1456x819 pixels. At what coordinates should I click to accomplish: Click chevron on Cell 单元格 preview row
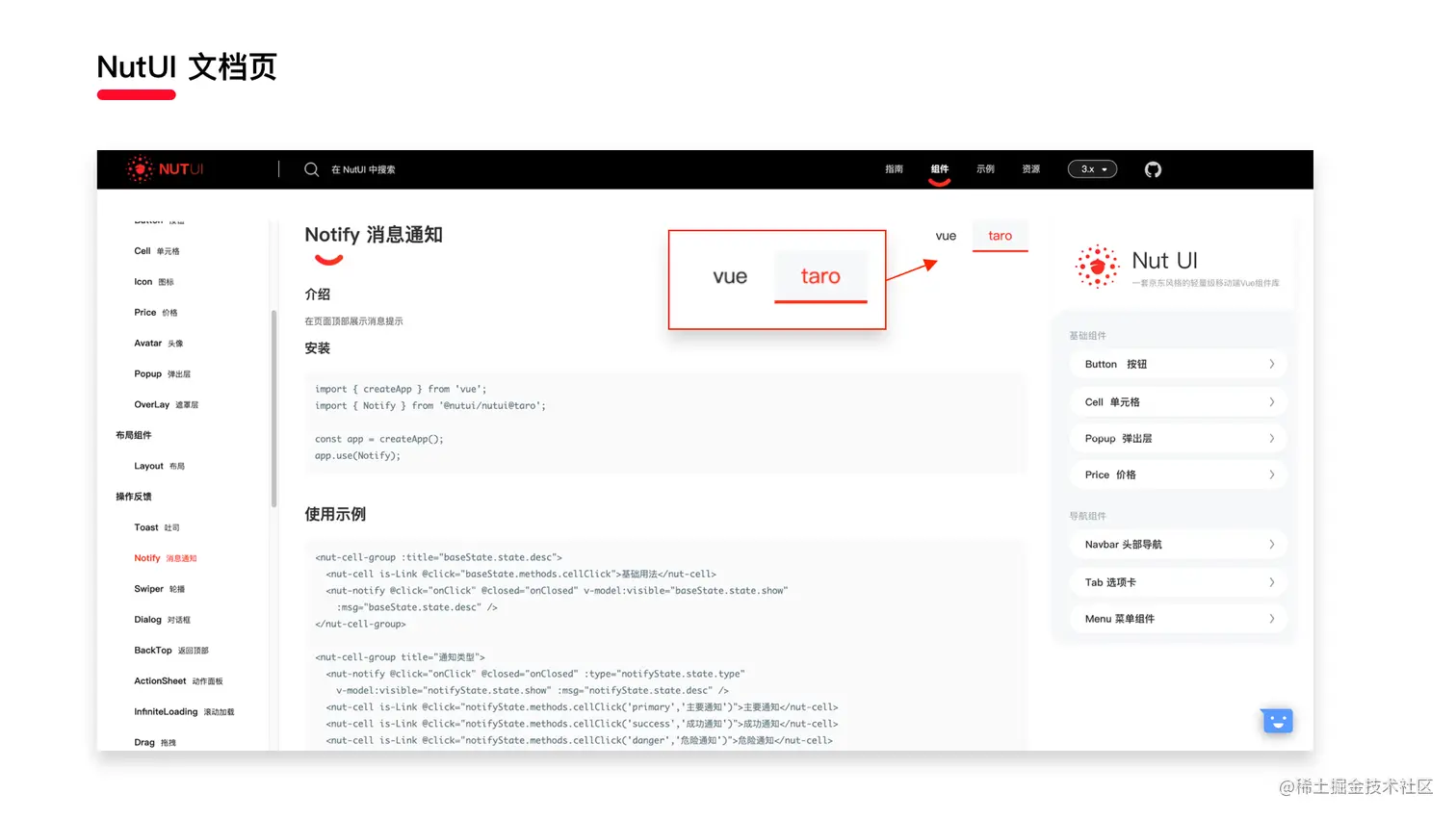pyautogui.click(x=1272, y=402)
